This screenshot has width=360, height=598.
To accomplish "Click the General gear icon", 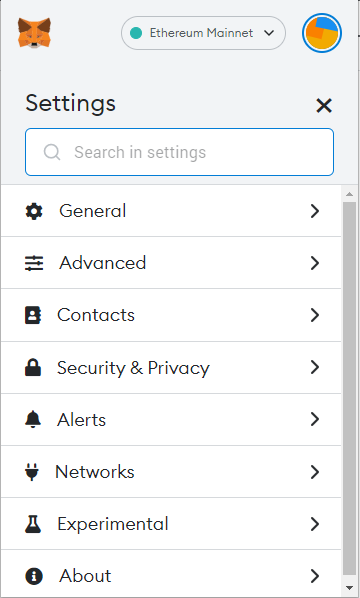I will [x=34, y=211].
